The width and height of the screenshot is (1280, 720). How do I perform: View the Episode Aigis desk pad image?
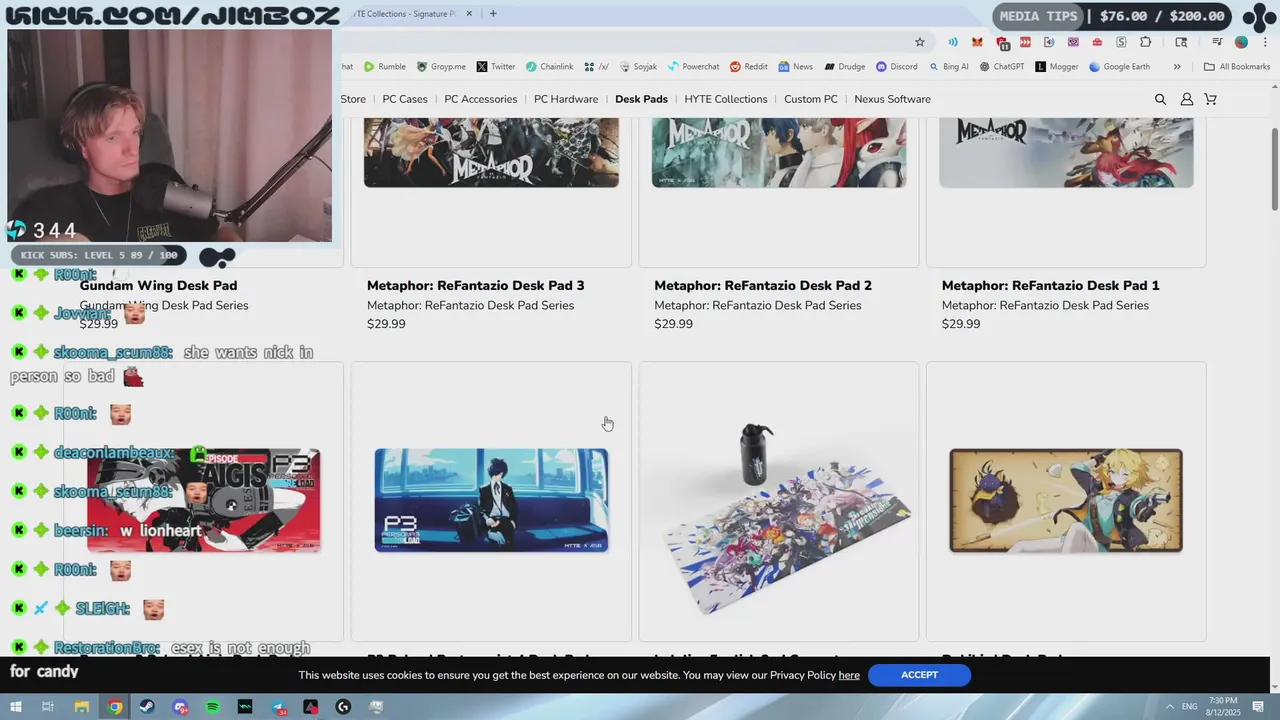204,500
